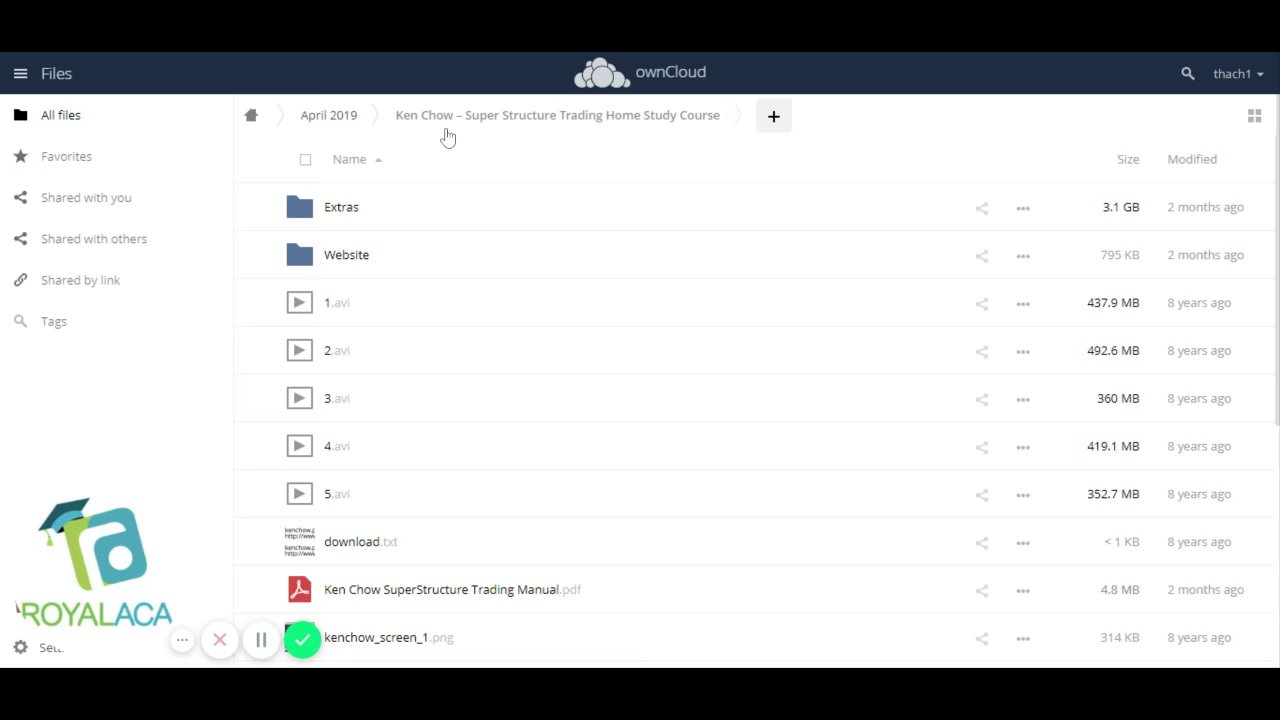Image resolution: width=1280 pixels, height=720 pixels.
Task: Open April 2019 breadcrumb
Action: 329,115
